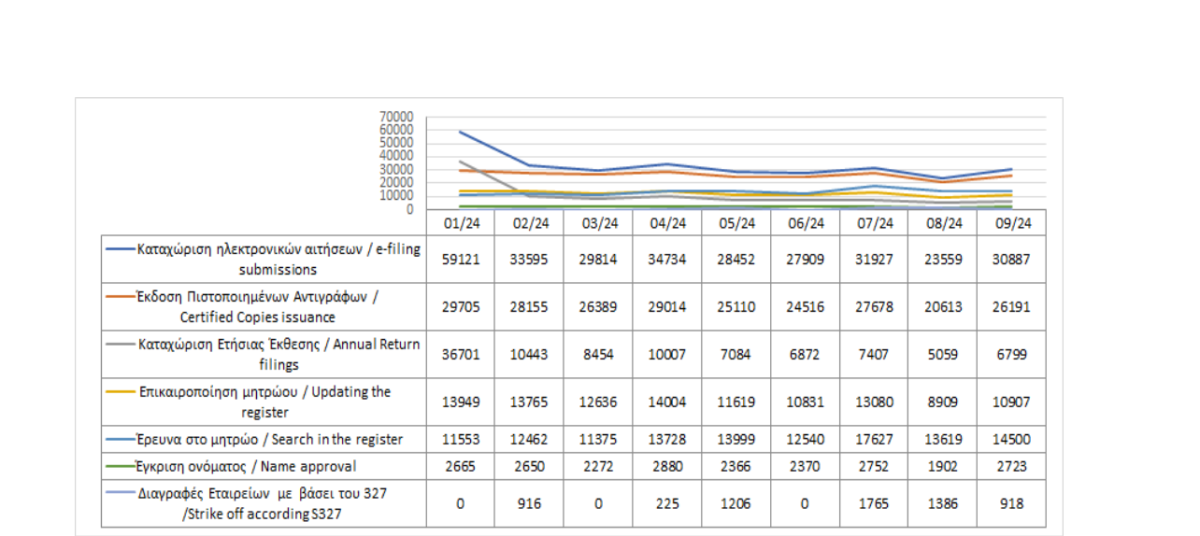Viewport: 1200px width, 536px height.
Task: Click the Search in the register value 14500
Action: [1012, 441]
